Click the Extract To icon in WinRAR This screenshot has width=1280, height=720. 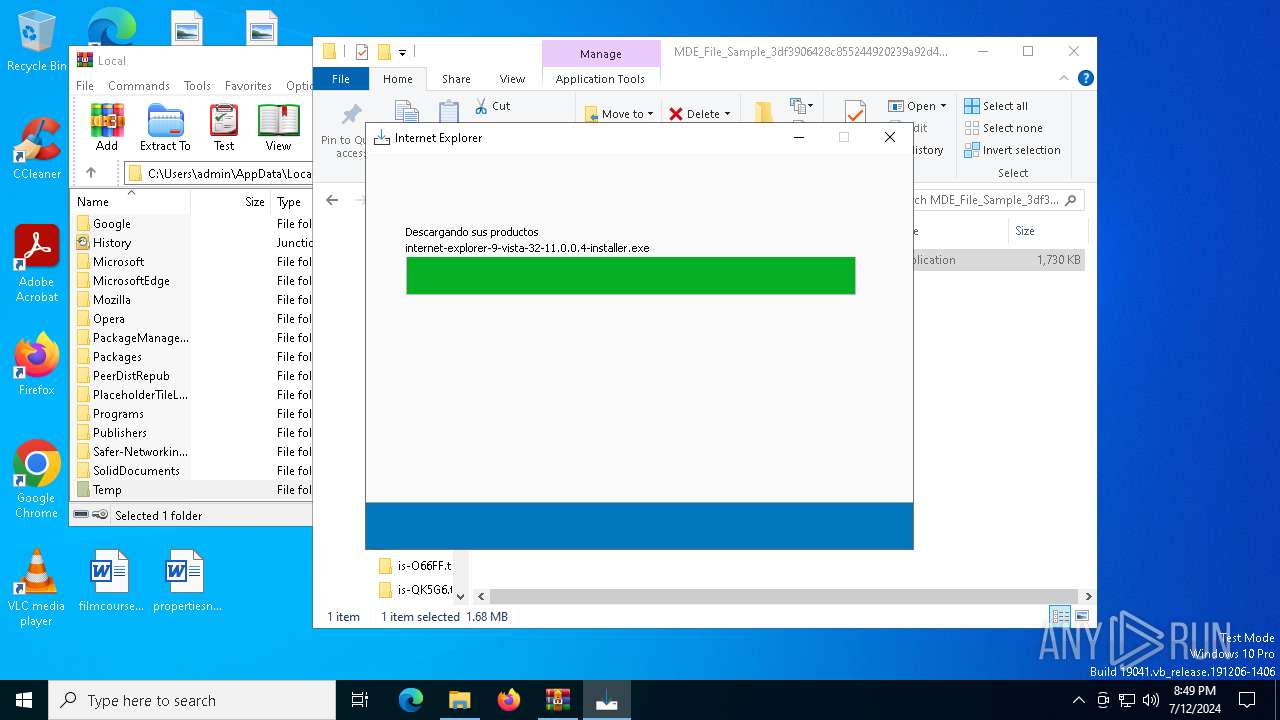point(165,127)
